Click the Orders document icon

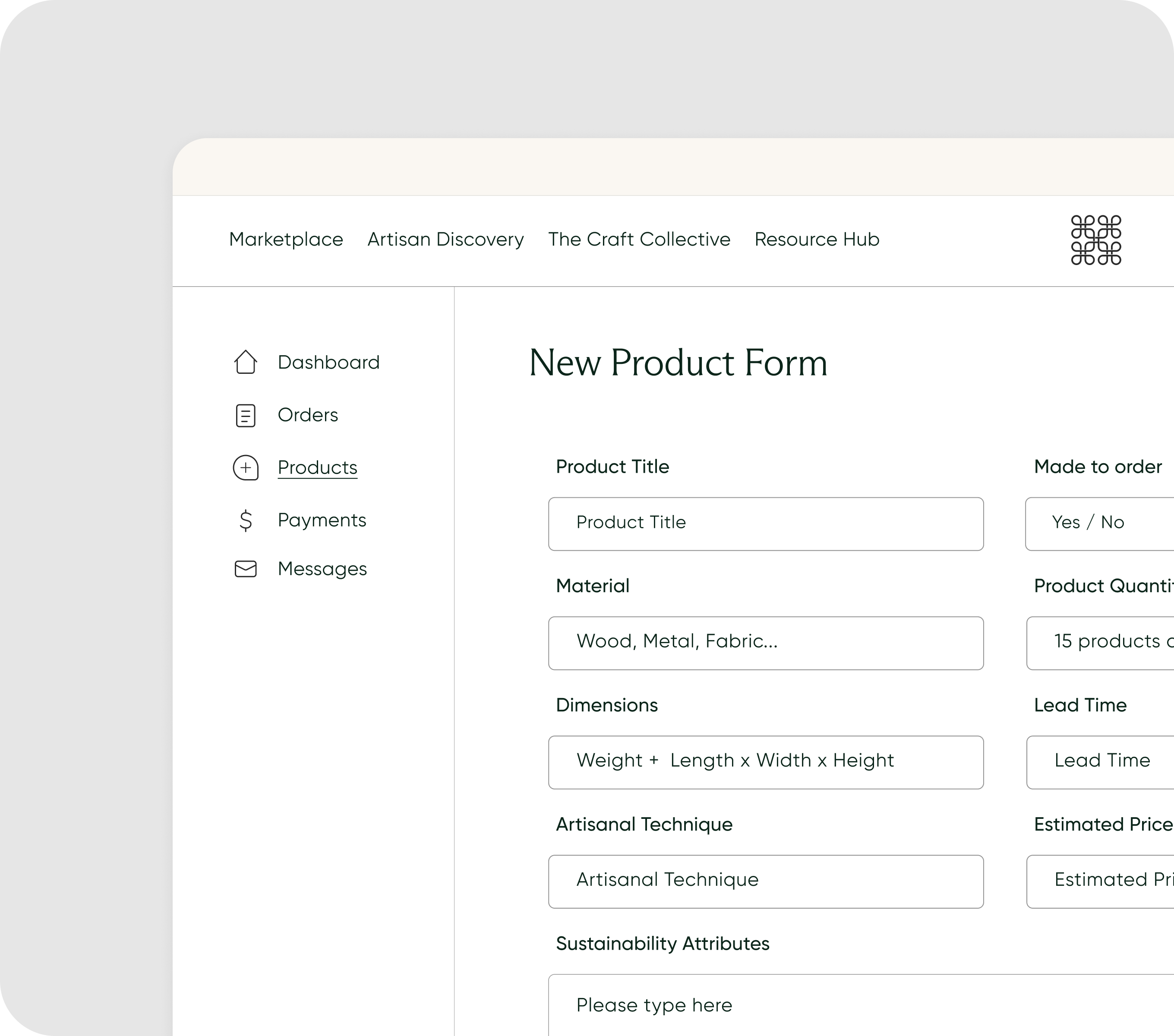coord(245,415)
